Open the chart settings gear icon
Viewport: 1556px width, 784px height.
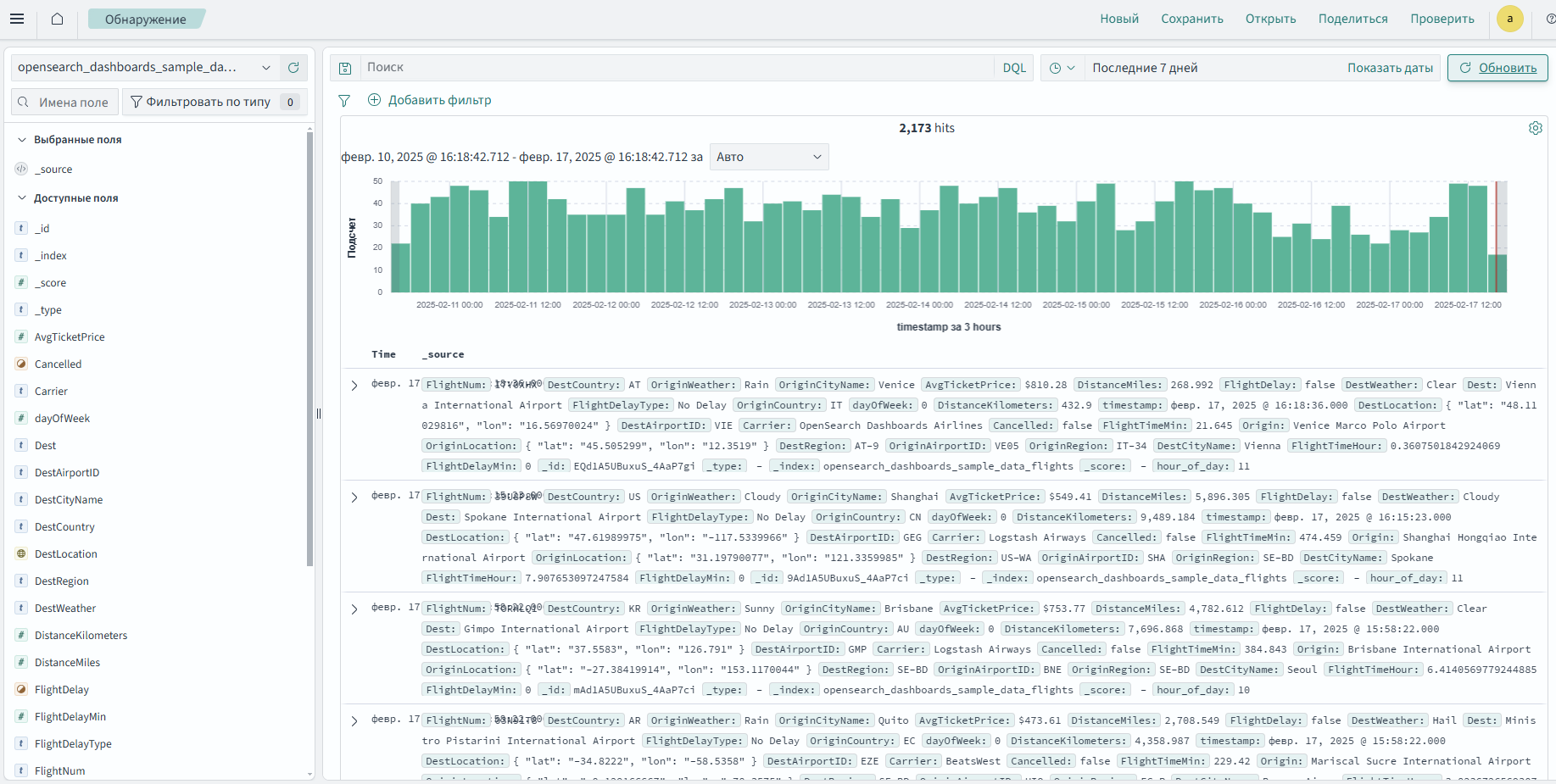point(1535,128)
